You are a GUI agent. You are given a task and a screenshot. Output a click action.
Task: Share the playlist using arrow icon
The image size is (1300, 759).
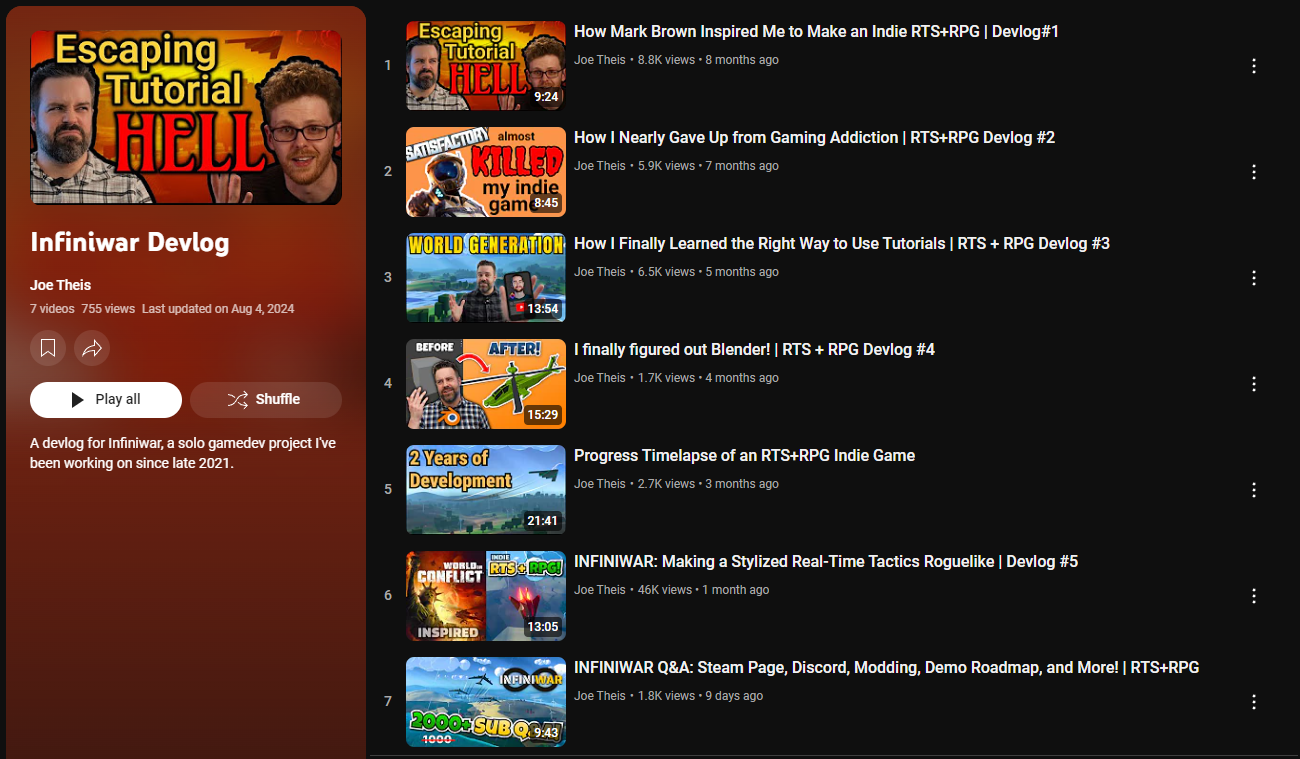92,348
